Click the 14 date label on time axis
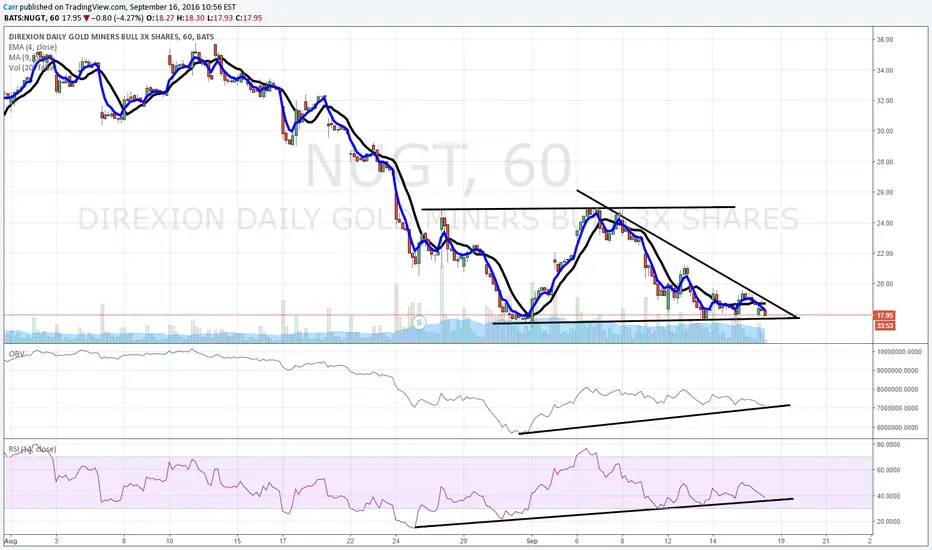 coord(713,541)
